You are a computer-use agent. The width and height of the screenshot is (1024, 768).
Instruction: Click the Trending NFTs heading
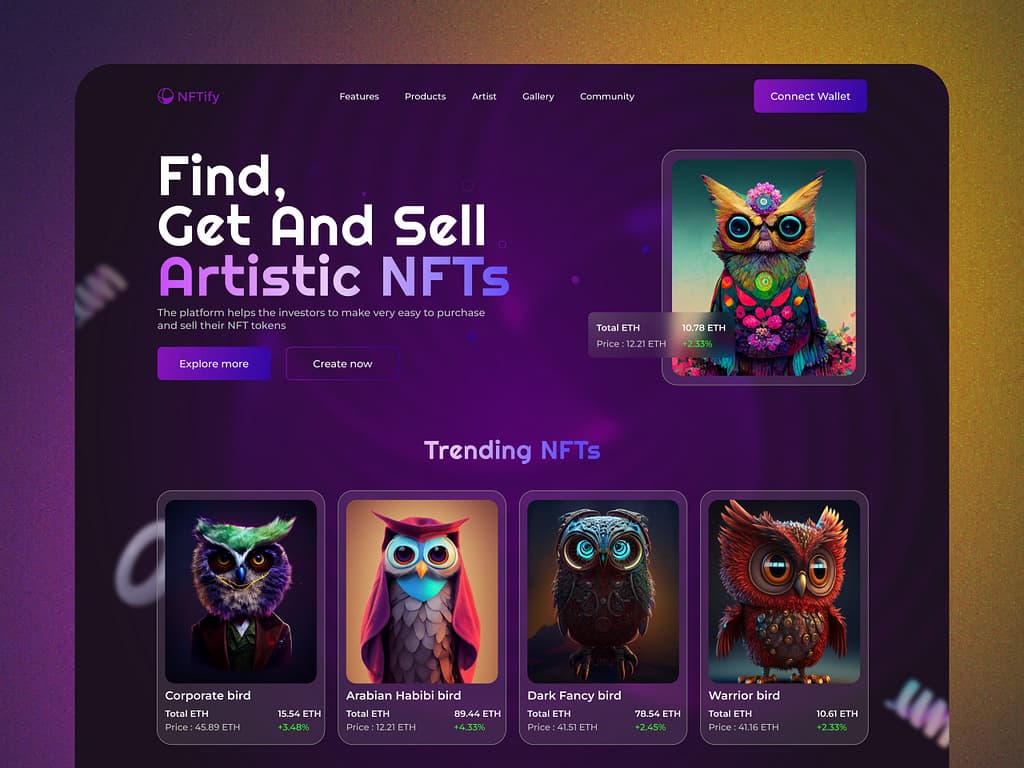(512, 450)
